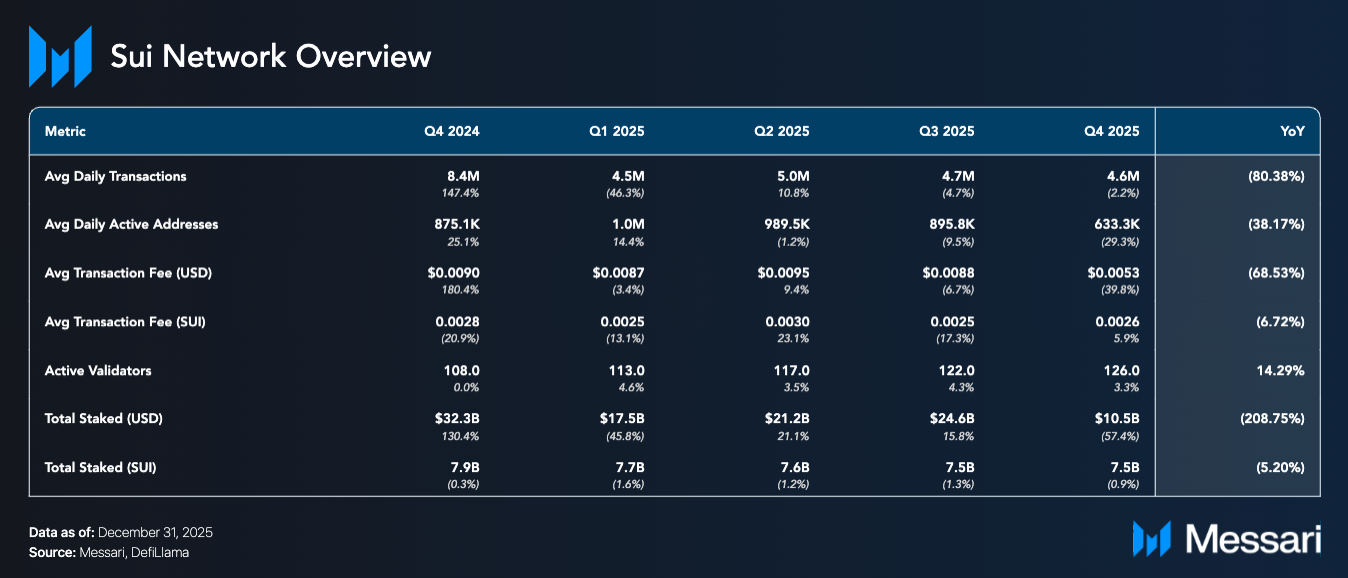Click the 0.0026 SUI fee value

coord(1118,322)
